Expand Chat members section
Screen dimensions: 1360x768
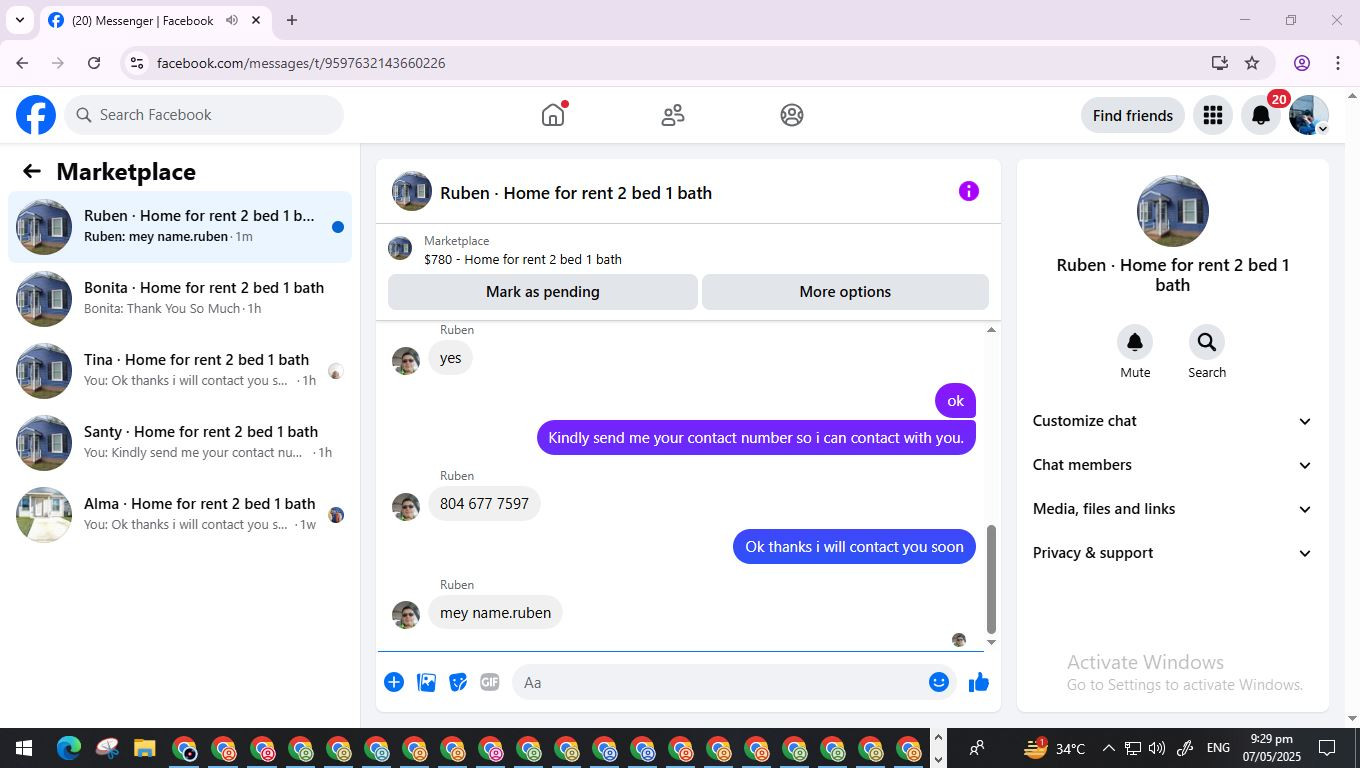[x=1172, y=465]
